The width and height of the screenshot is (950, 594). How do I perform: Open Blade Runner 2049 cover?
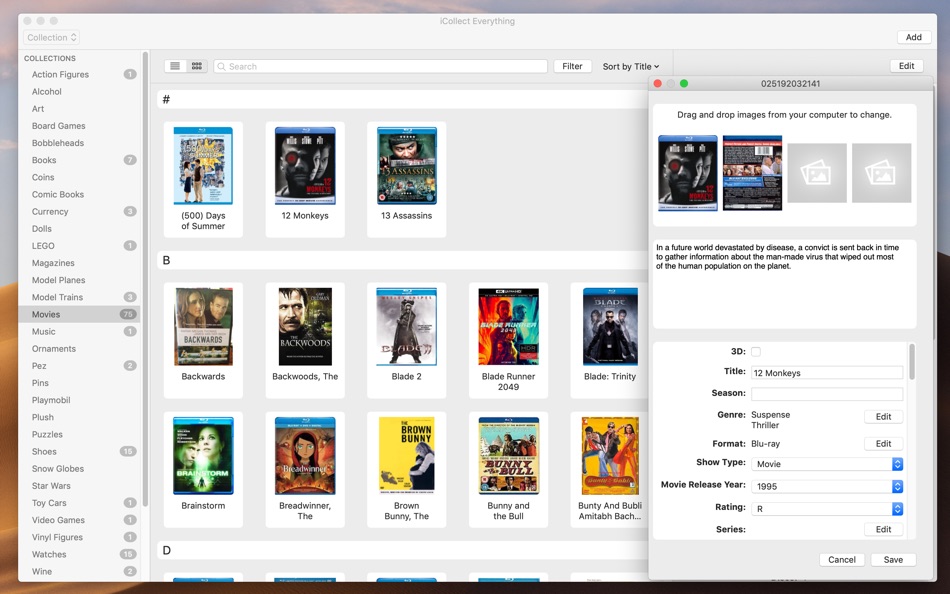508,327
